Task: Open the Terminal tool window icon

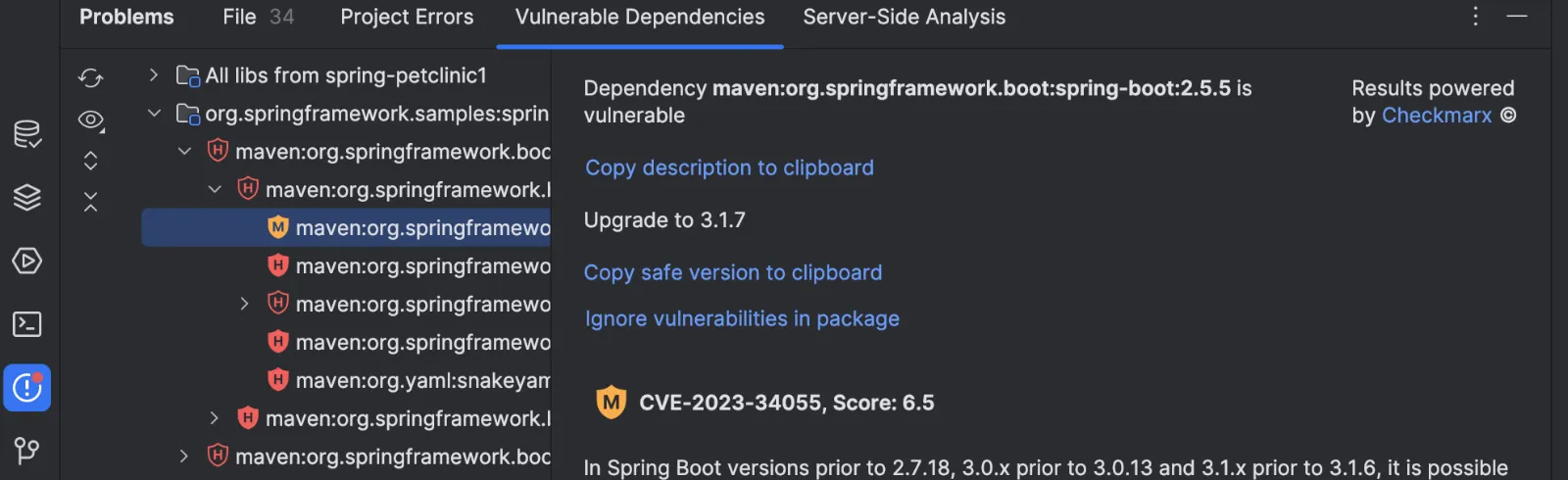Action: pyautogui.click(x=27, y=324)
